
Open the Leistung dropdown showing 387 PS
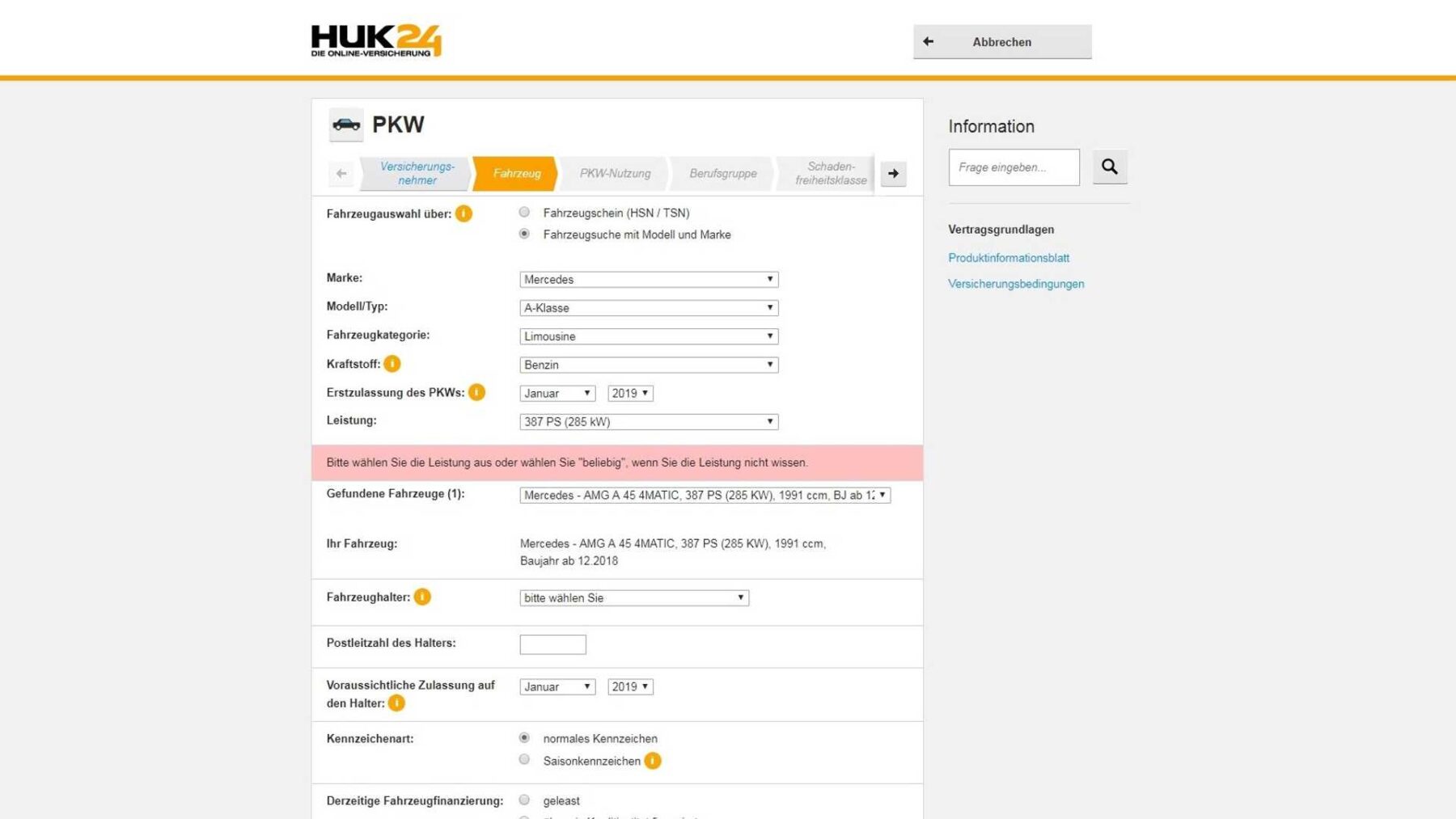pos(649,421)
